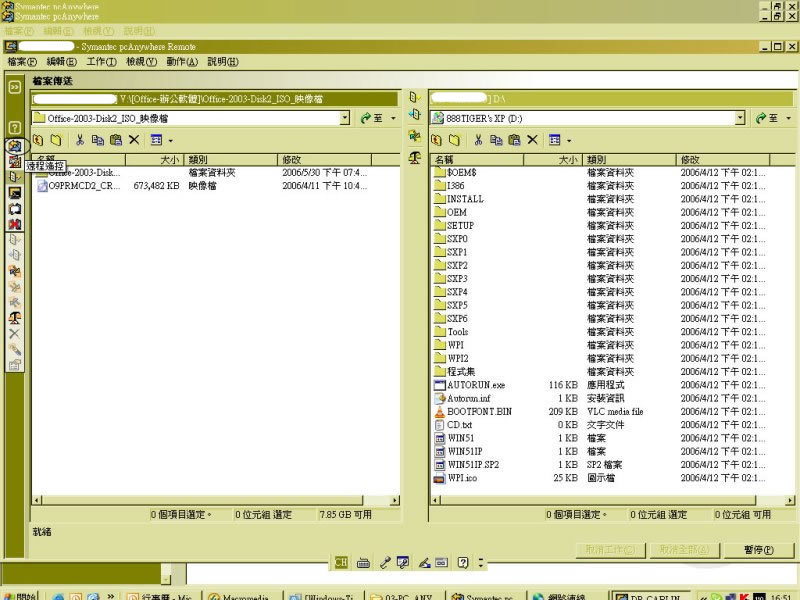This screenshot has width=800, height=600.
Task: Paste in left pane toolbar
Action: [116, 140]
